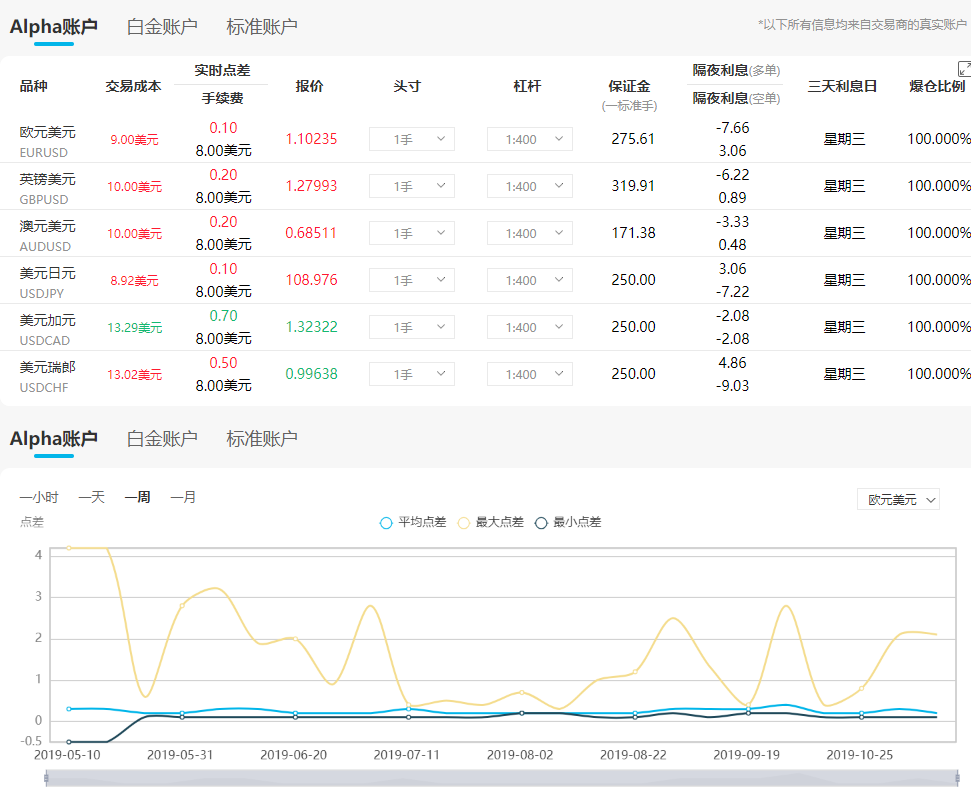Toggle the 最小点差 series in chart legend
The width and height of the screenshot is (971, 792).
[567, 522]
